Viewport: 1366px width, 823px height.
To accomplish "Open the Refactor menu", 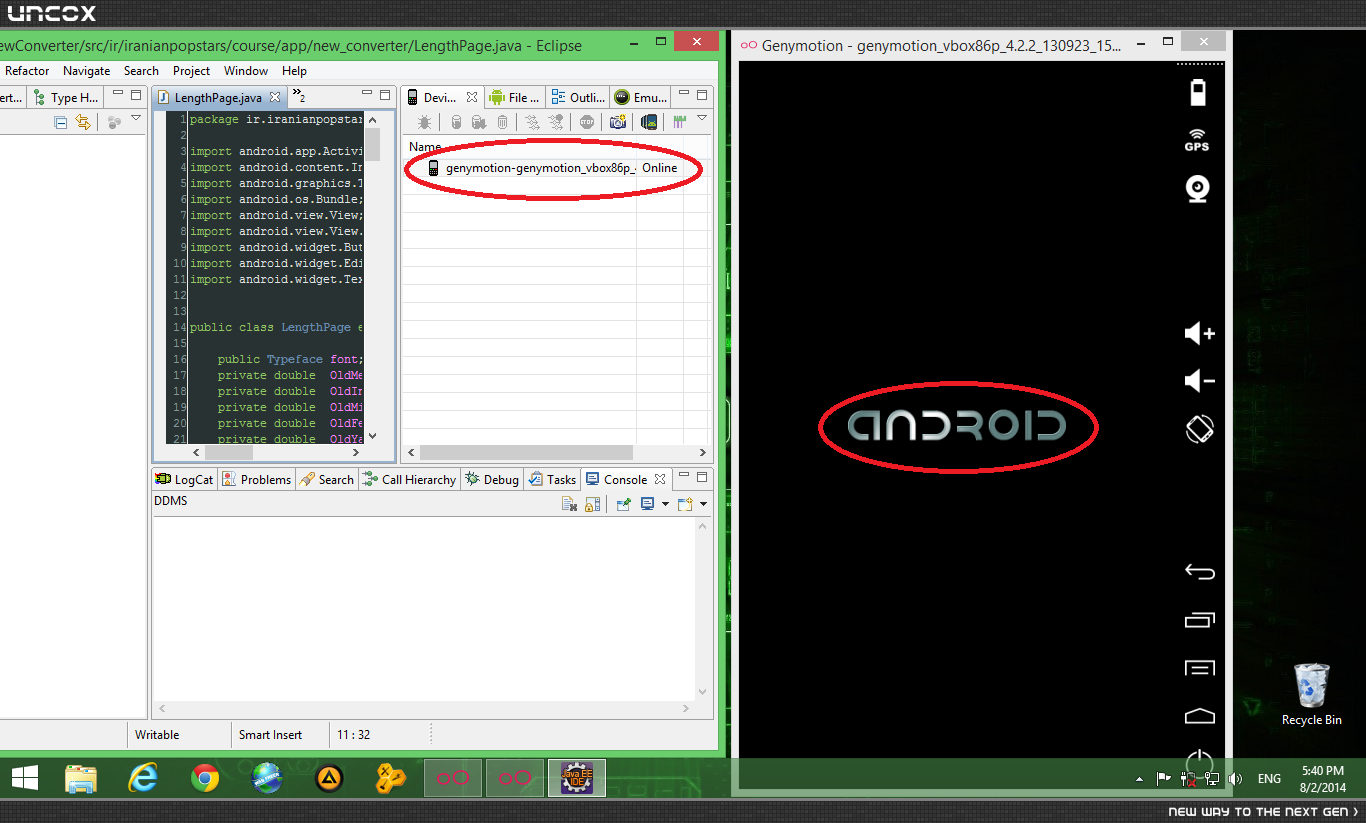I will click(x=27, y=71).
